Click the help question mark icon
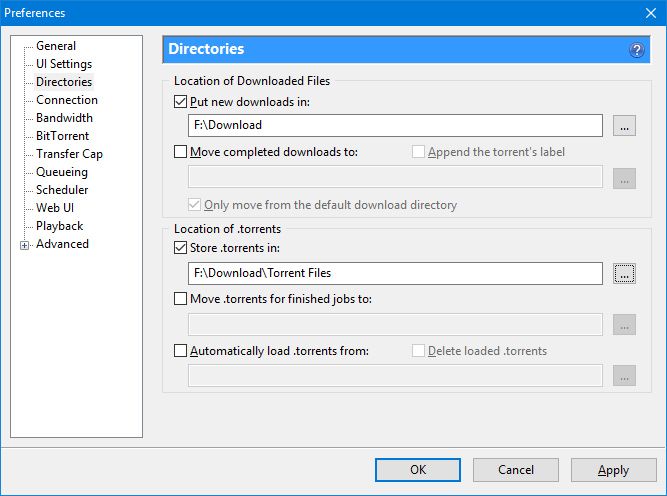The image size is (667, 496). [636, 50]
